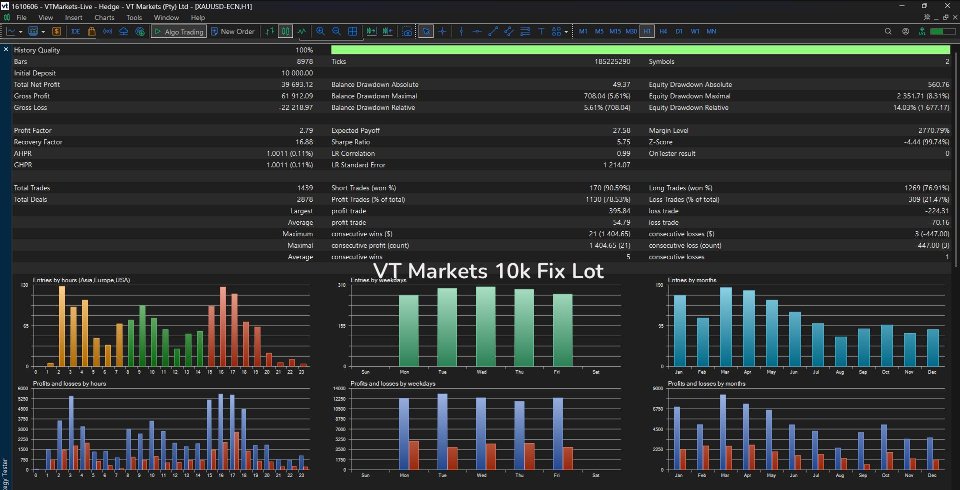Open the MQL5 market shopping bag icon
Screen dimensions: 960x490
click(92, 31)
